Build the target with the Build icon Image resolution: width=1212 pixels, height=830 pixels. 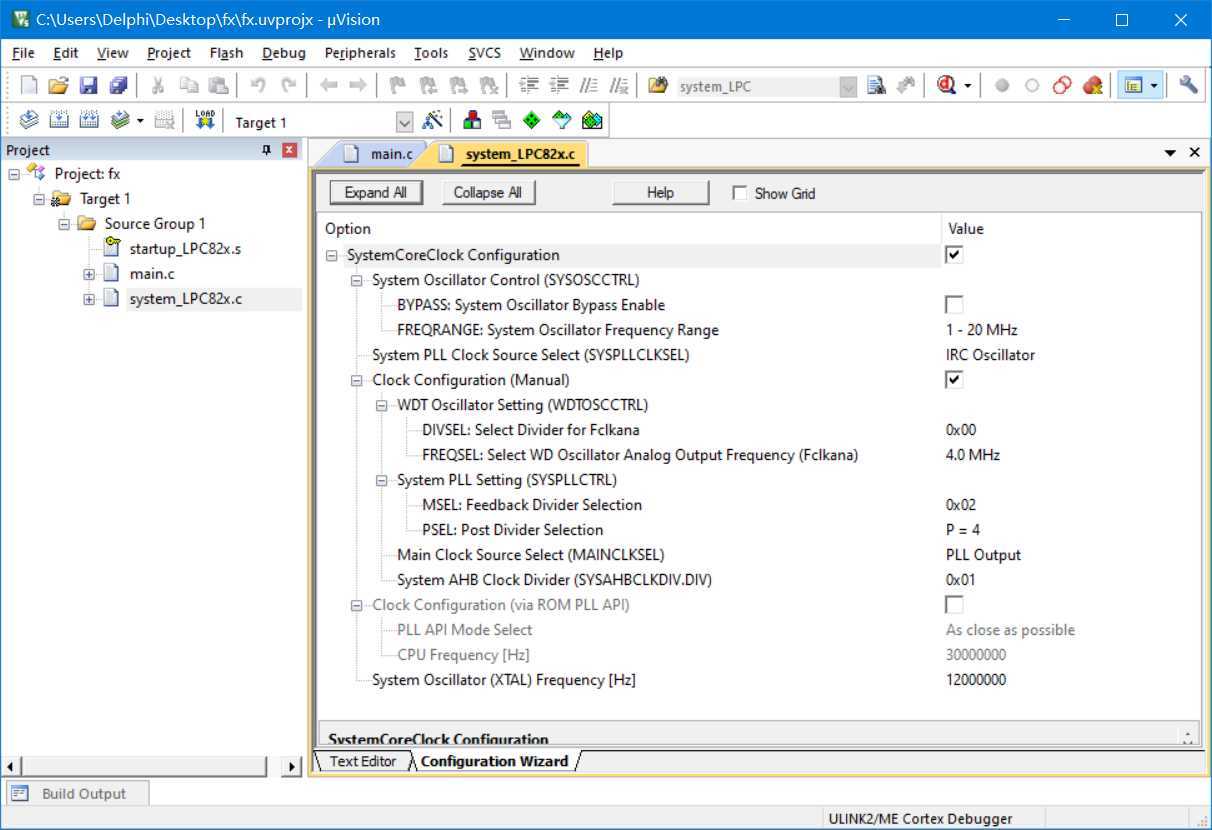coord(59,121)
